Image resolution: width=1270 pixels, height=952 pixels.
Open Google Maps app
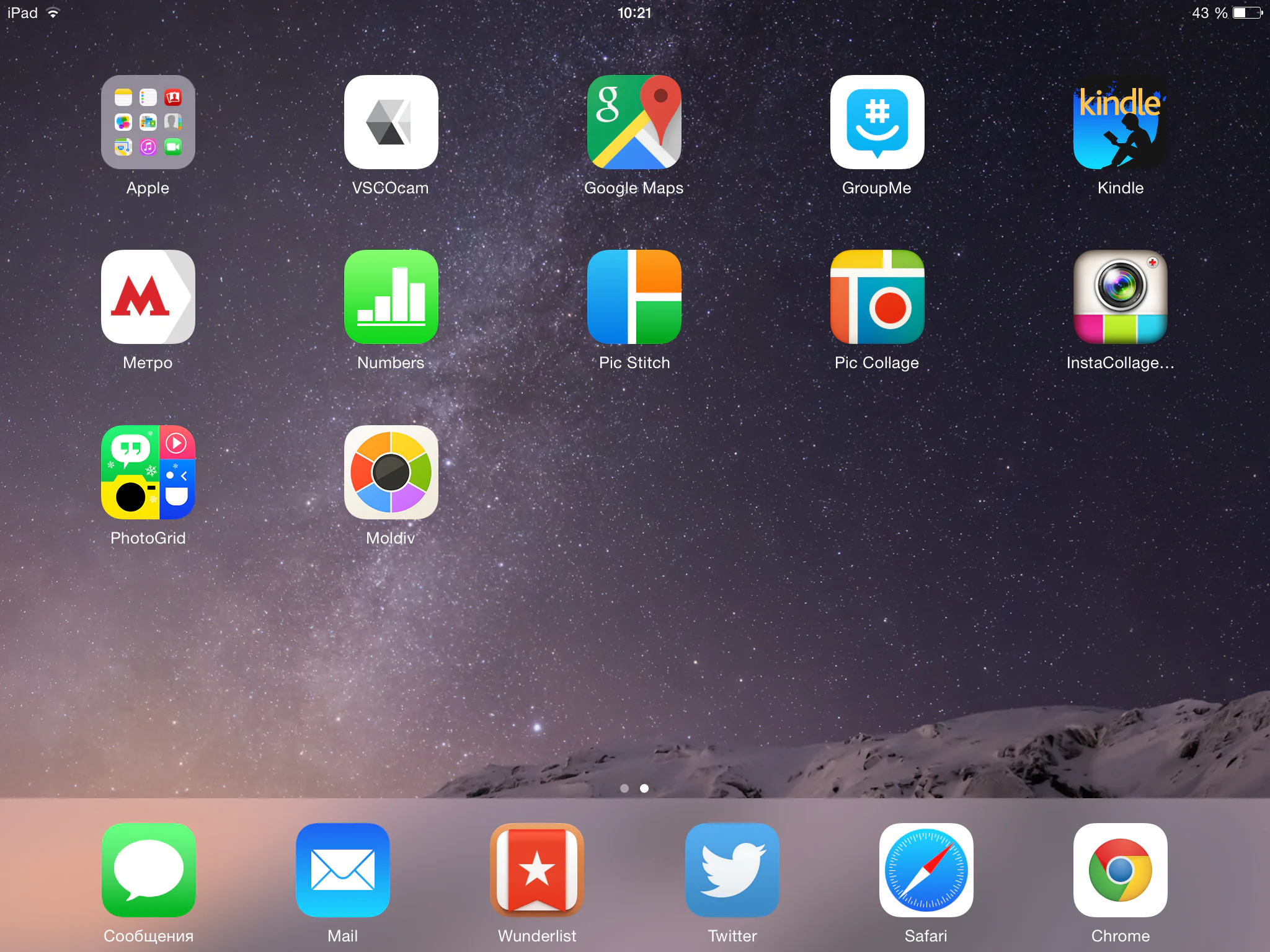click(634, 122)
